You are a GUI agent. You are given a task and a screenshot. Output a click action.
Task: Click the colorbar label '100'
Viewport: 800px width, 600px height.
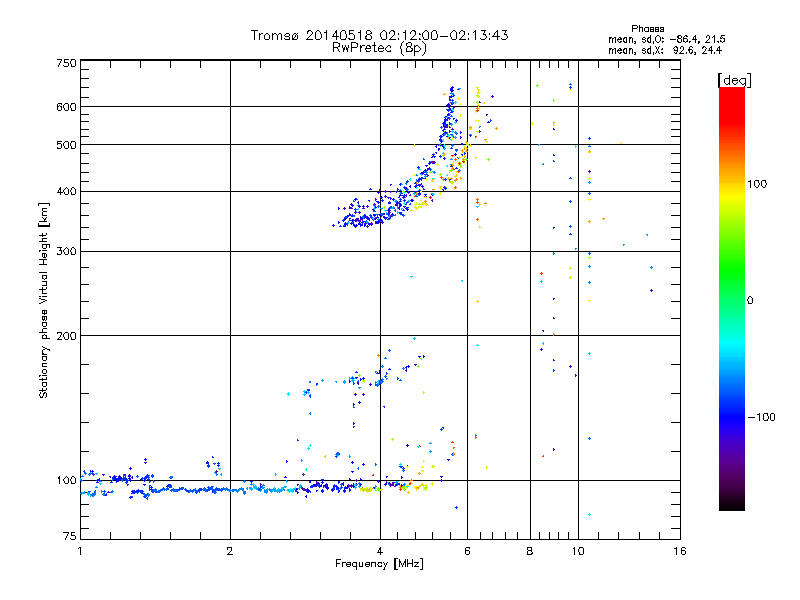coord(757,184)
